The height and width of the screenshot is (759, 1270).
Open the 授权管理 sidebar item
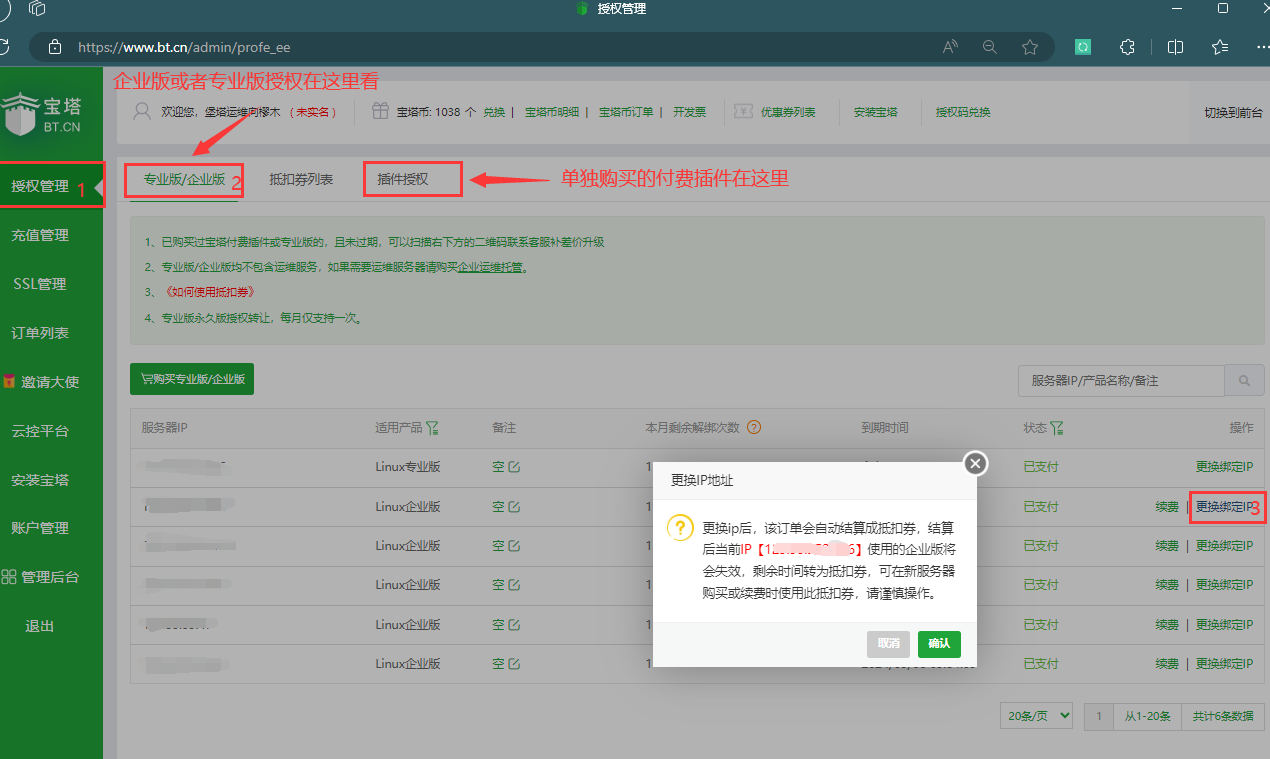pos(40,186)
